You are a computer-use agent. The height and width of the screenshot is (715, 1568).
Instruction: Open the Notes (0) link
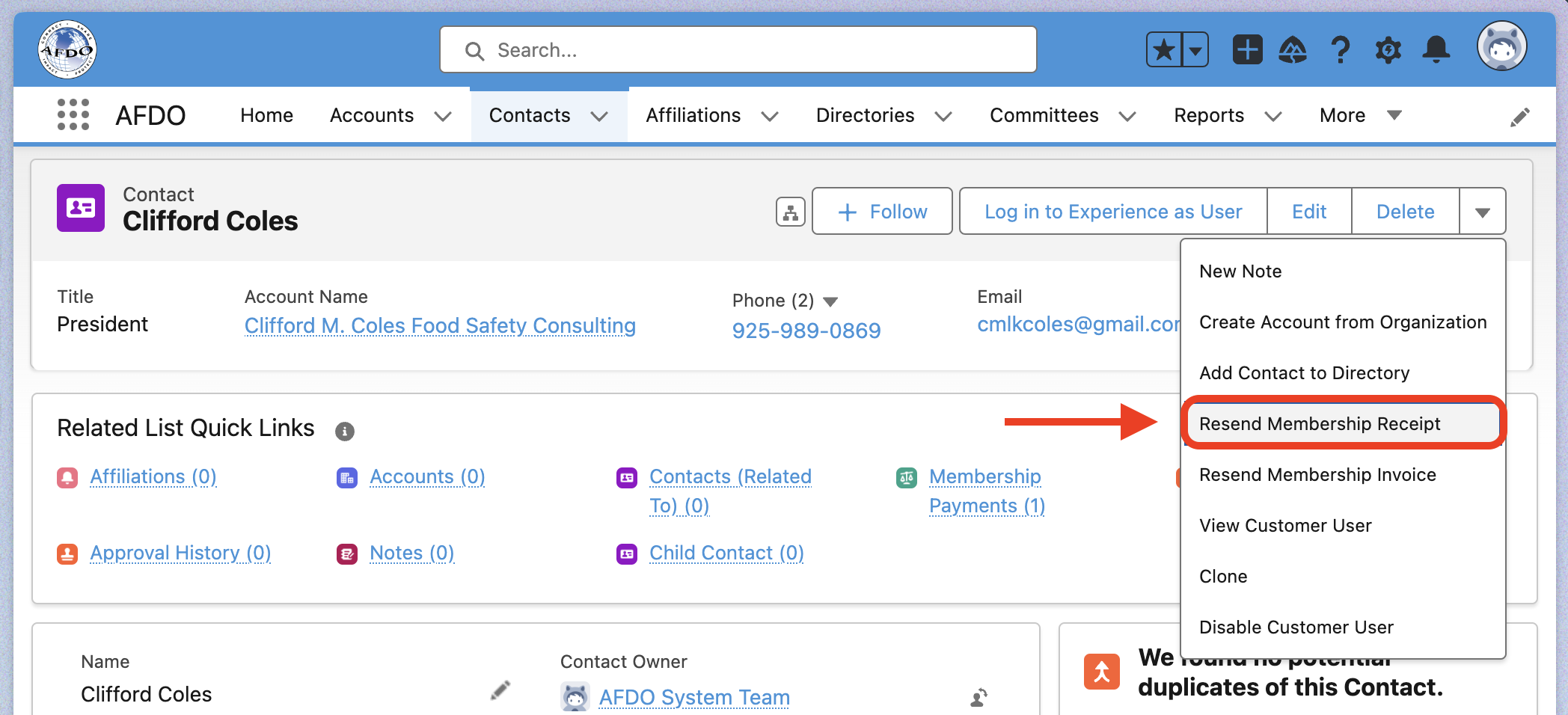(x=412, y=553)
